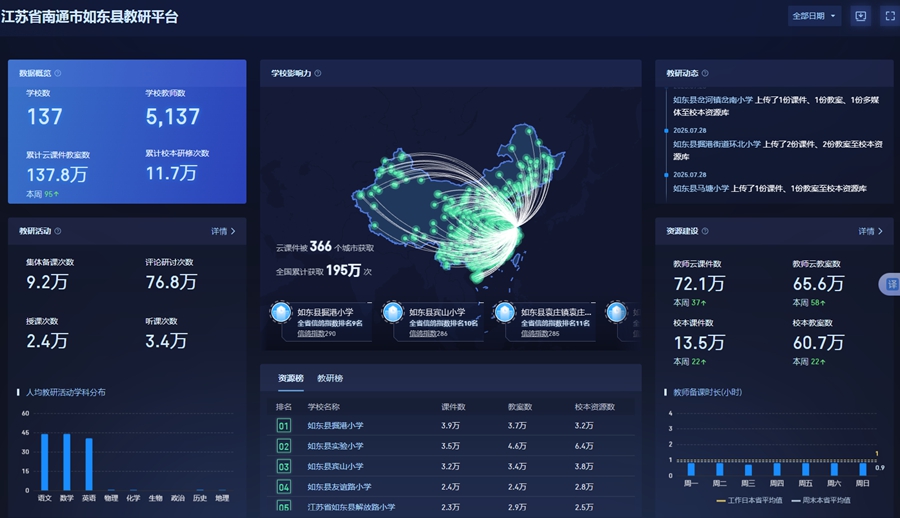Click the 如东县宾山小学 school avatar icon
The height and width of the screenshot is (518, 900).
394,314
